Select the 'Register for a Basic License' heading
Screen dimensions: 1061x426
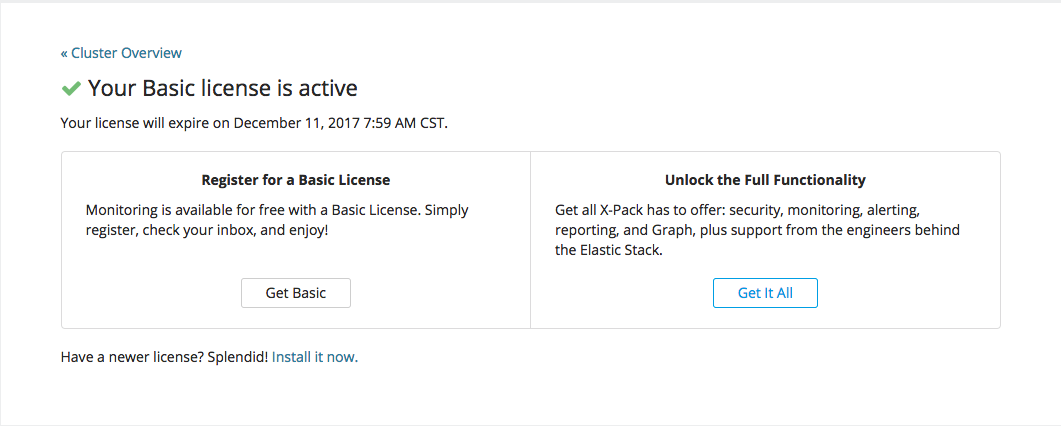[296, 180]
